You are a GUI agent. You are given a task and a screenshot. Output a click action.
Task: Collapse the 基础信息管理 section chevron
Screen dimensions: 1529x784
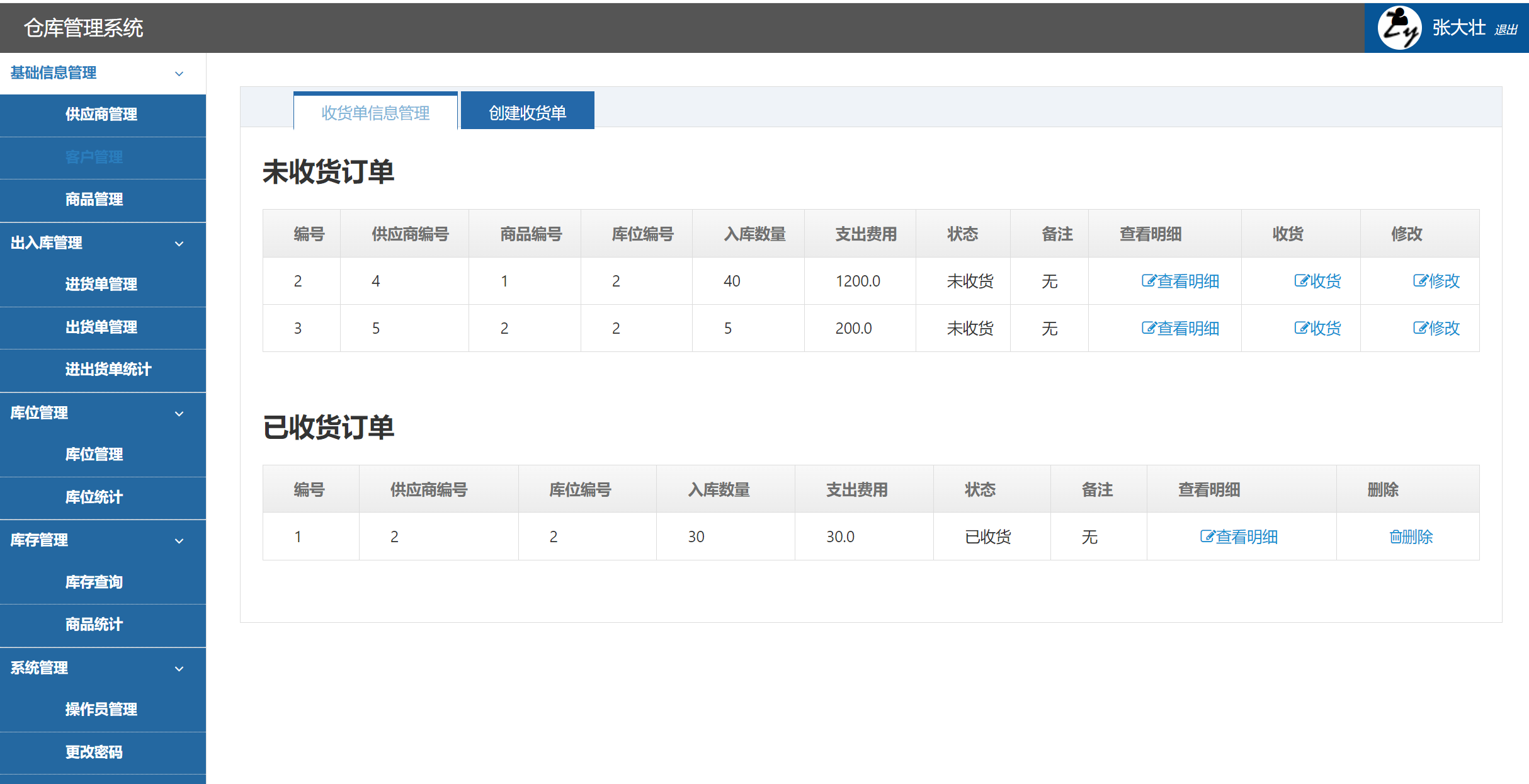click(179, 74)
